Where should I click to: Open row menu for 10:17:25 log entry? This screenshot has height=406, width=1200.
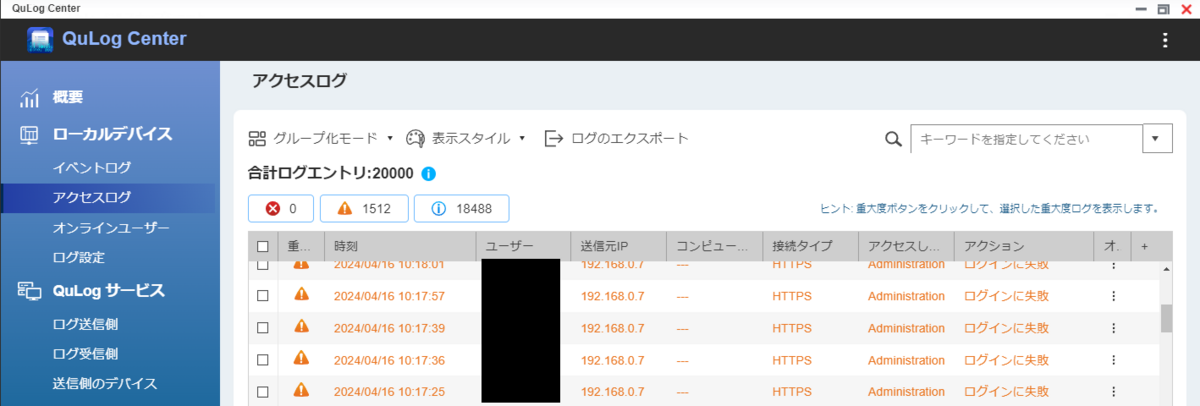click(1113, 392)
